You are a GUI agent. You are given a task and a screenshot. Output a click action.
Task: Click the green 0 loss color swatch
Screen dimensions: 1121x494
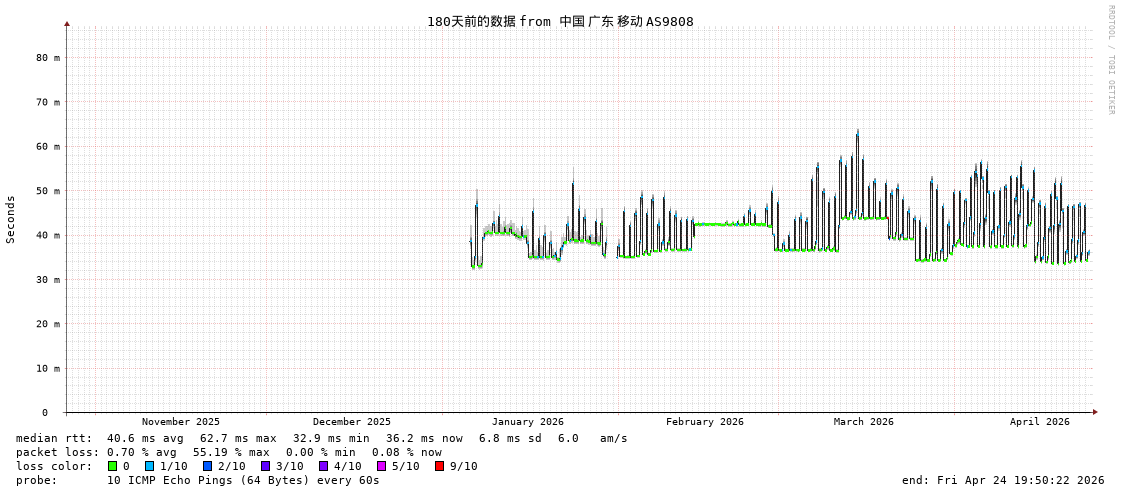click(x=113, y=466)
